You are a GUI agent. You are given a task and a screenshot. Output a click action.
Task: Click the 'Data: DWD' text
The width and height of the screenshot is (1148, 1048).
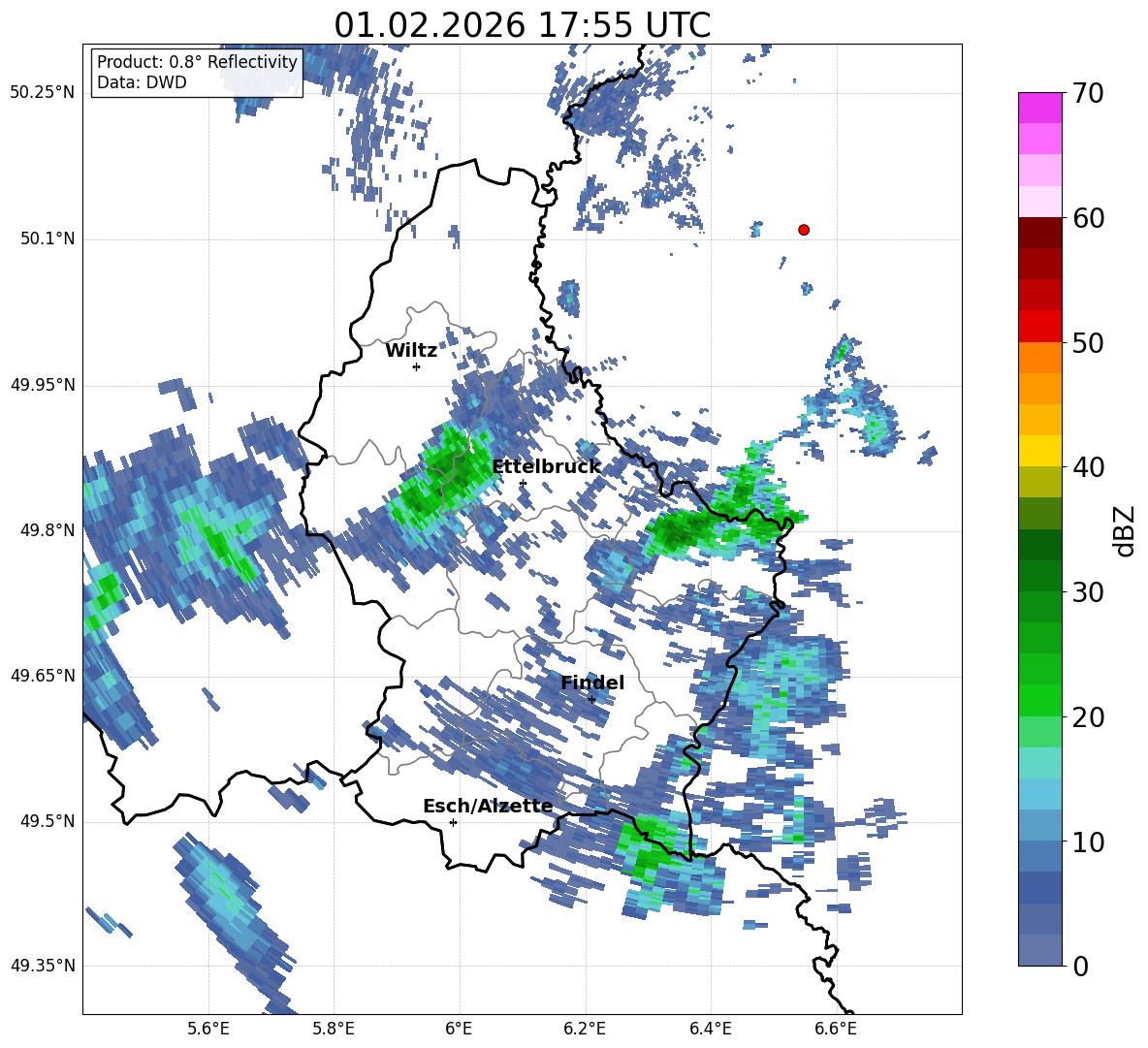[x=142, y=82]
